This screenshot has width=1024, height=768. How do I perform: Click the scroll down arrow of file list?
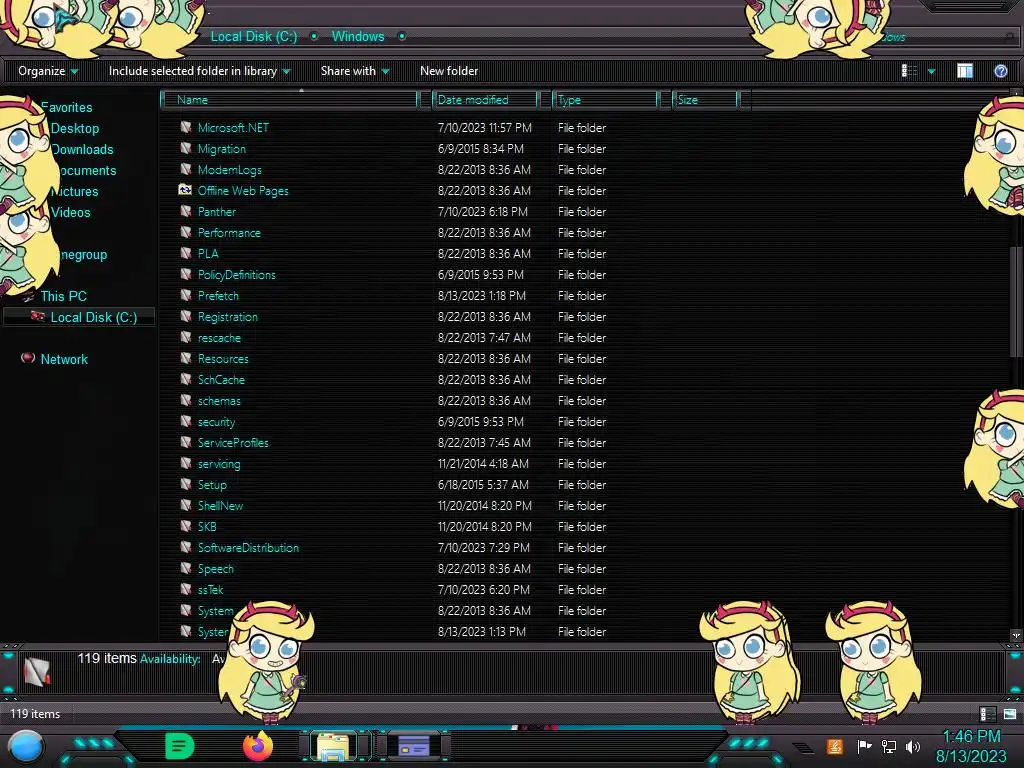1016,635
